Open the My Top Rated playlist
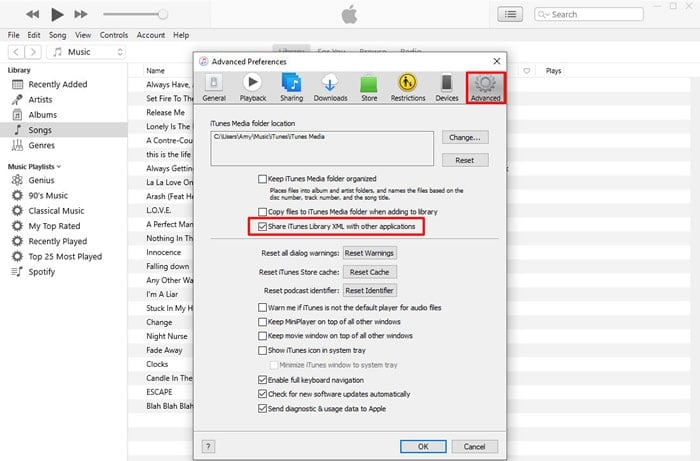 click(x=54, y=226)
